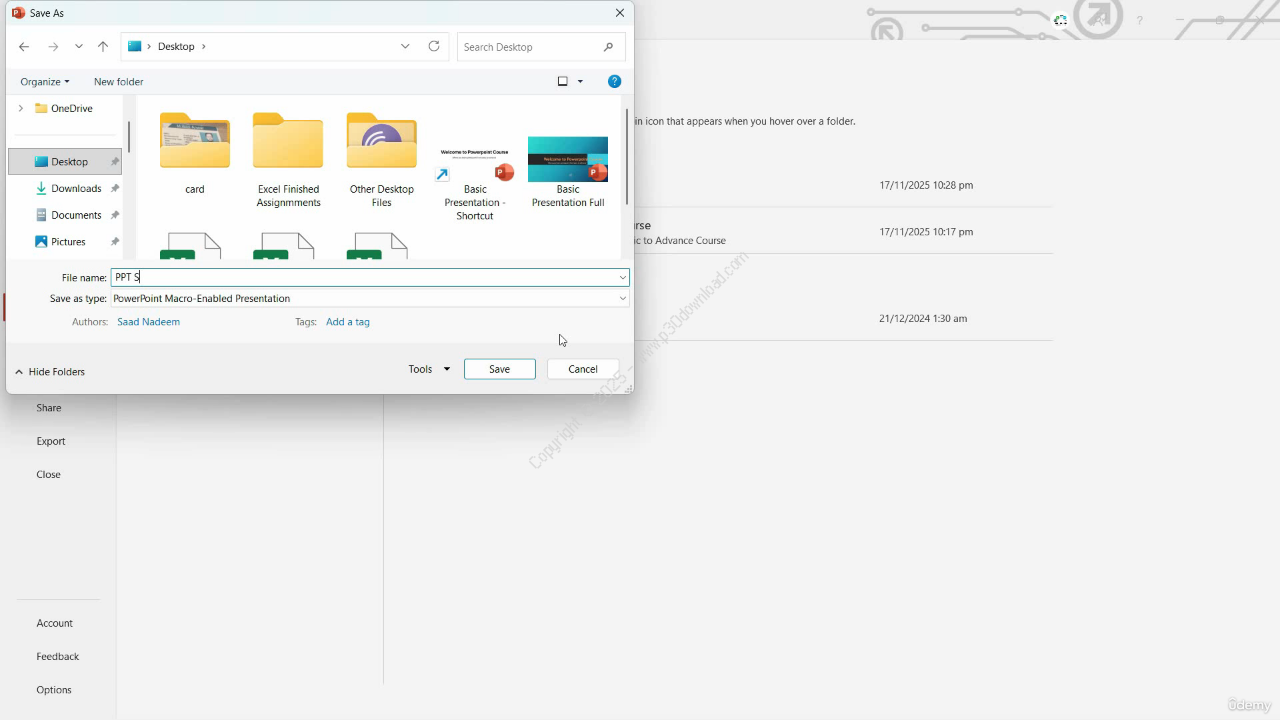Collapse panel with Hide Folders
This screenshot has height=720, width=1280.
coord(50,372)
